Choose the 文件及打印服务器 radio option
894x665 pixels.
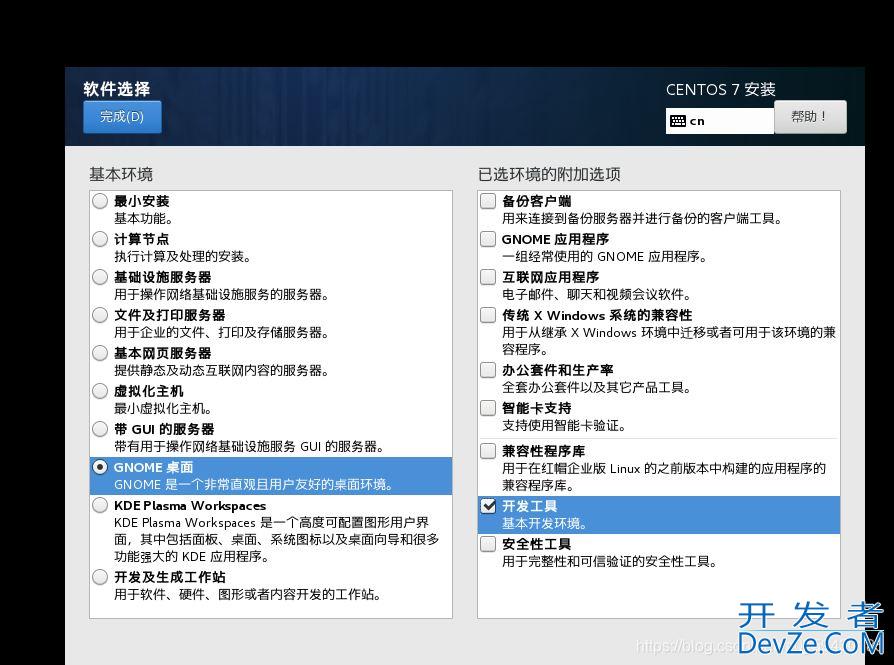coord(100,315)
